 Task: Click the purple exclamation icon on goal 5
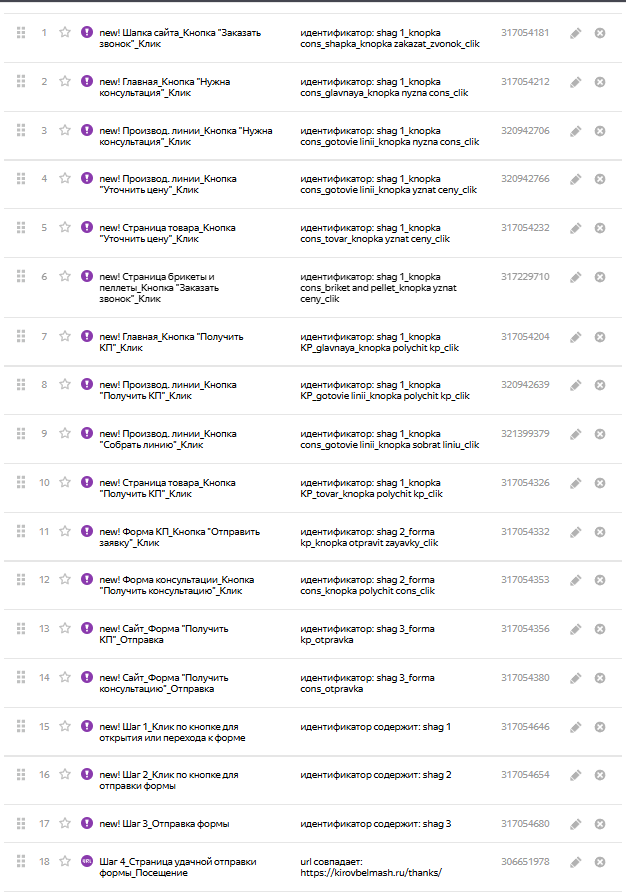click(x=87, y=227)
